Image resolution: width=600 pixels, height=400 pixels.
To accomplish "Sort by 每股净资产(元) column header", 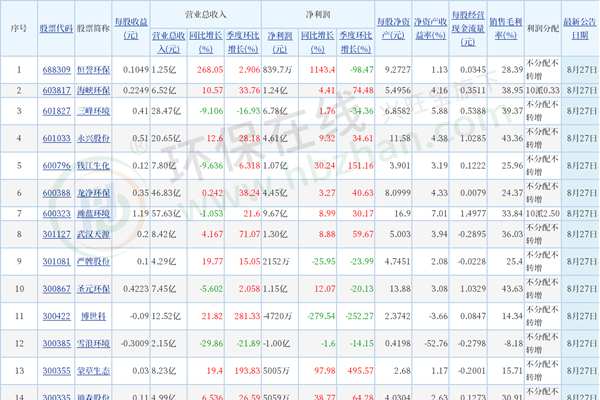I will (x=393, y=29).
